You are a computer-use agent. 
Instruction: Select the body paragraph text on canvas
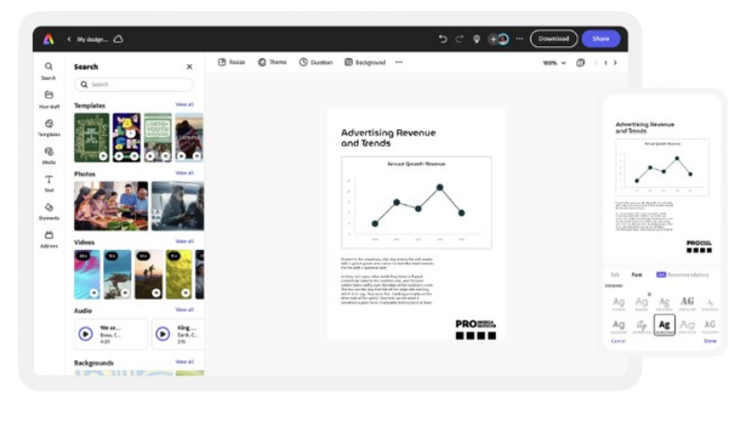[x=387, y=281]
